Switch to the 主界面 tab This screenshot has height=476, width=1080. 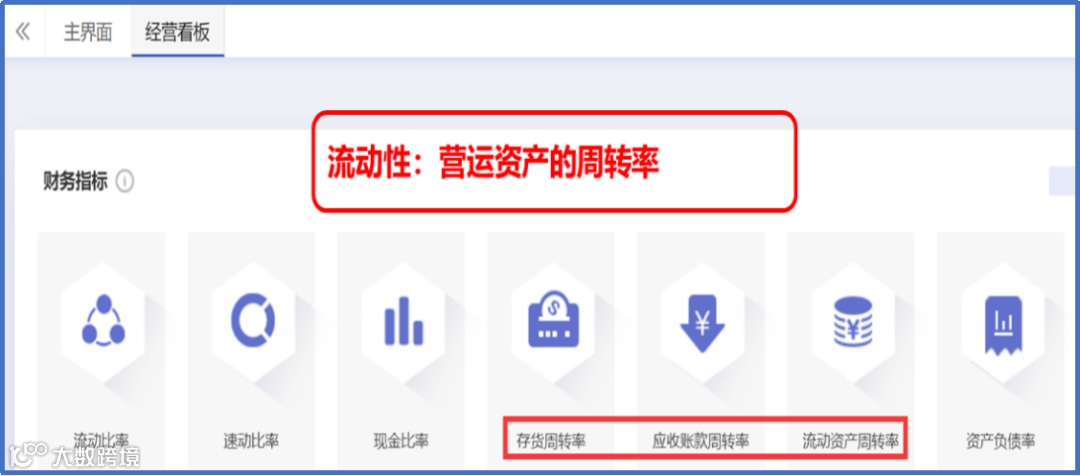tap(87, 32)
